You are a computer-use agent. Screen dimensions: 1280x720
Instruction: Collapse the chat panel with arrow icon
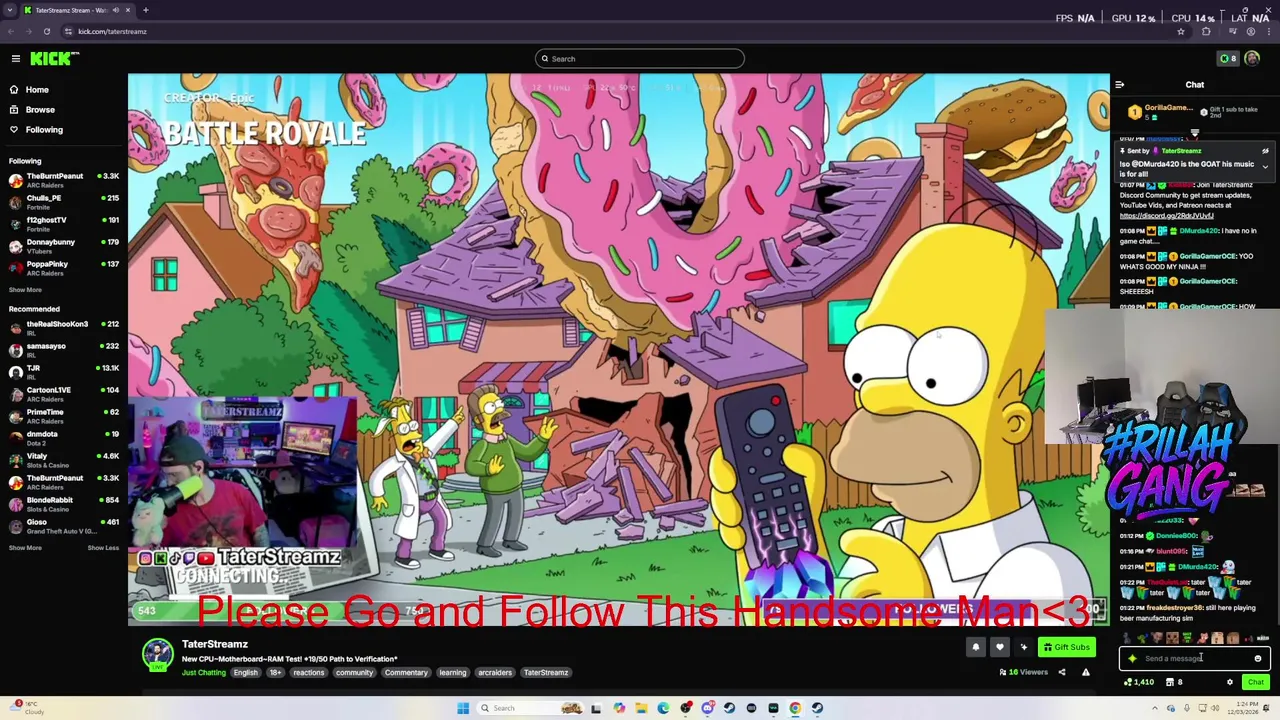pos(1120,85)
